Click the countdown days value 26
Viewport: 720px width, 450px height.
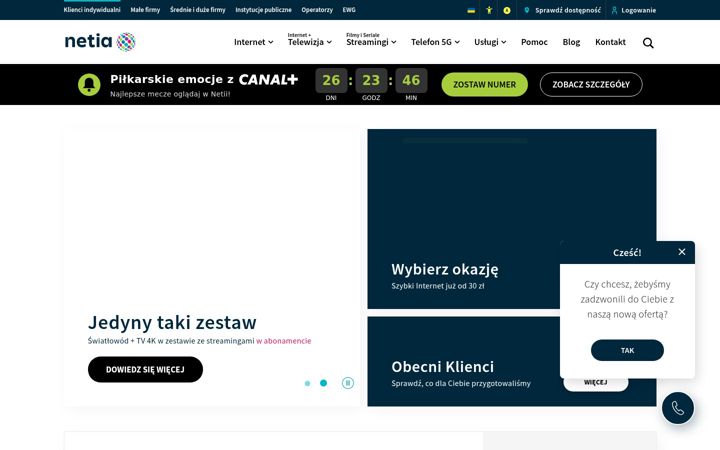[x=331, y=80]
